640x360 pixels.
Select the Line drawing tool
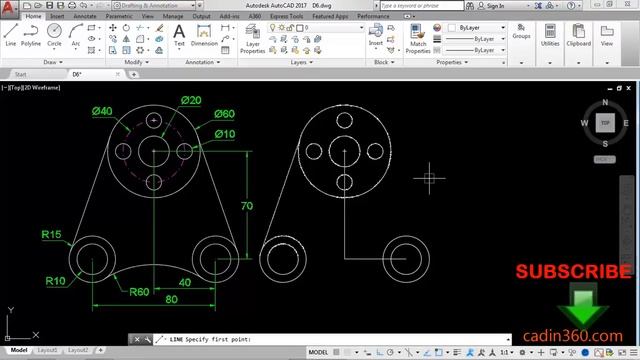click(11, 35)
